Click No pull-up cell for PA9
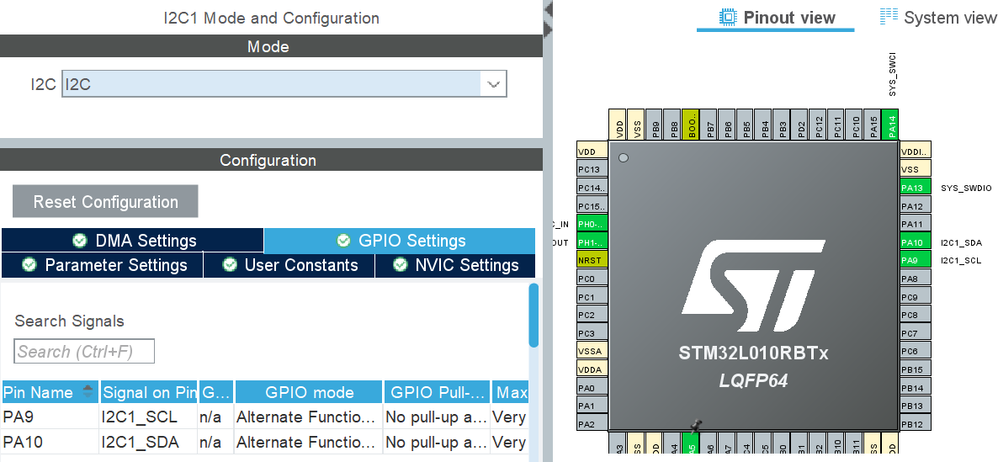This screenshot has width=998, height=462. pos(437,417)
